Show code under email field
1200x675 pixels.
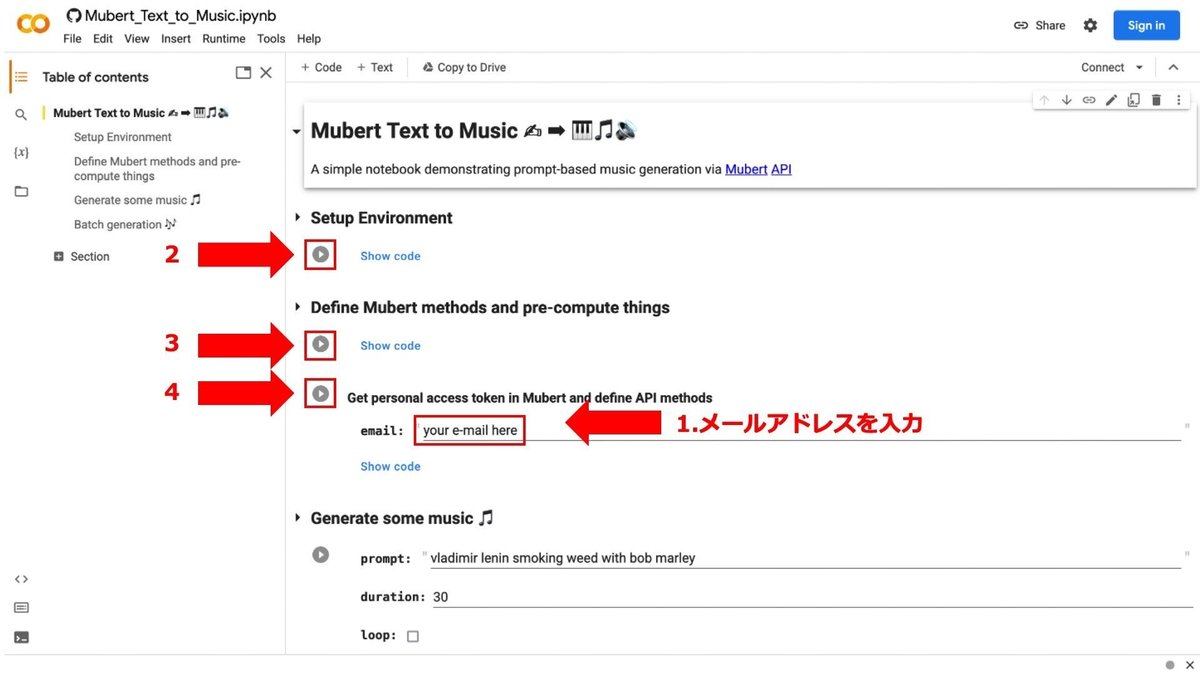[390, 467]
